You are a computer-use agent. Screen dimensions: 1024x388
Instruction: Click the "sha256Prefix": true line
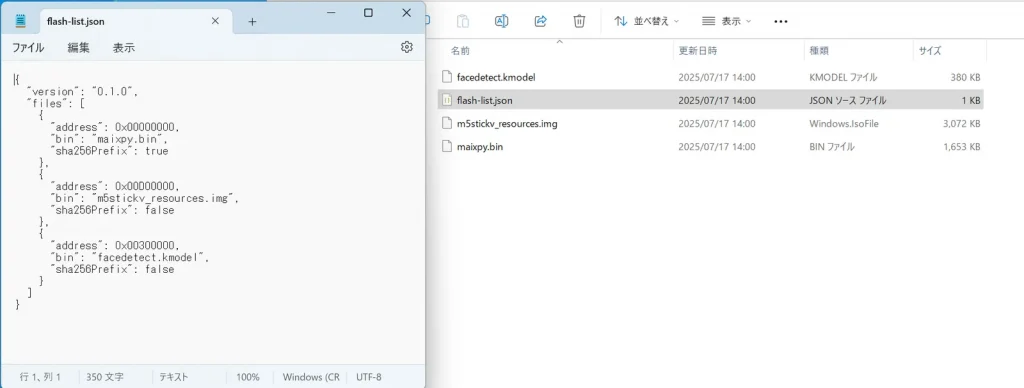click(x=109, y=151)
